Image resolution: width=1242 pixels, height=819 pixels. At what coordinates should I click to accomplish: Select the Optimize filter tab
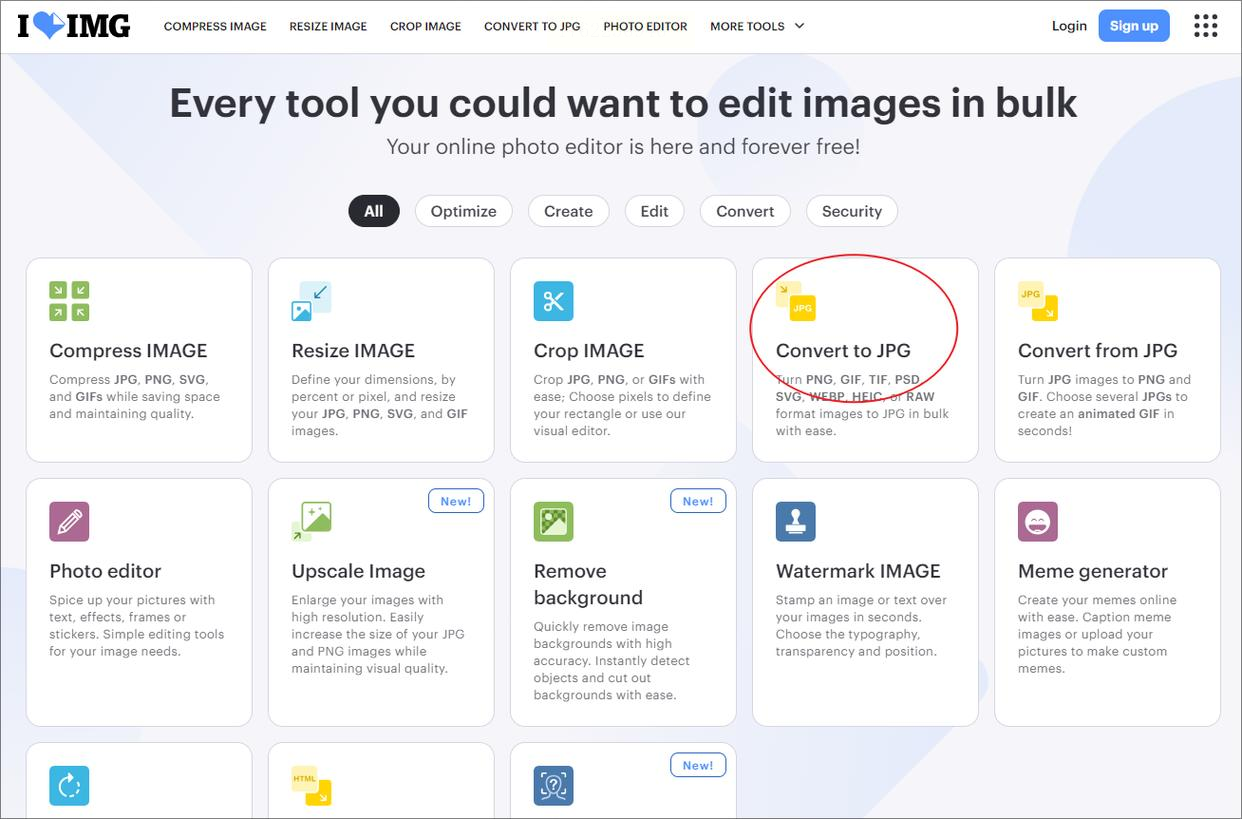click(x=463, y=211)
